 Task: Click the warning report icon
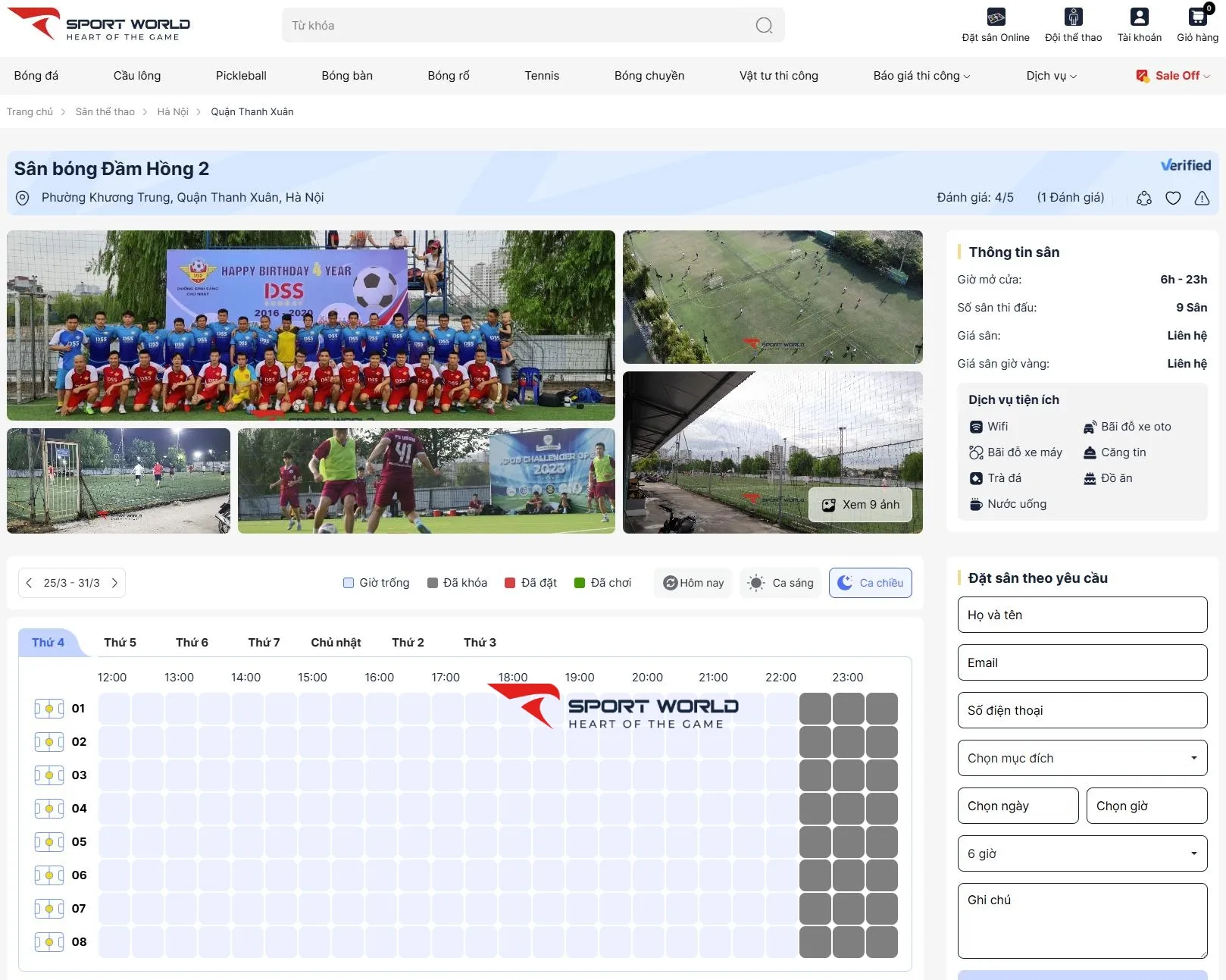(x=1202, y=199)
